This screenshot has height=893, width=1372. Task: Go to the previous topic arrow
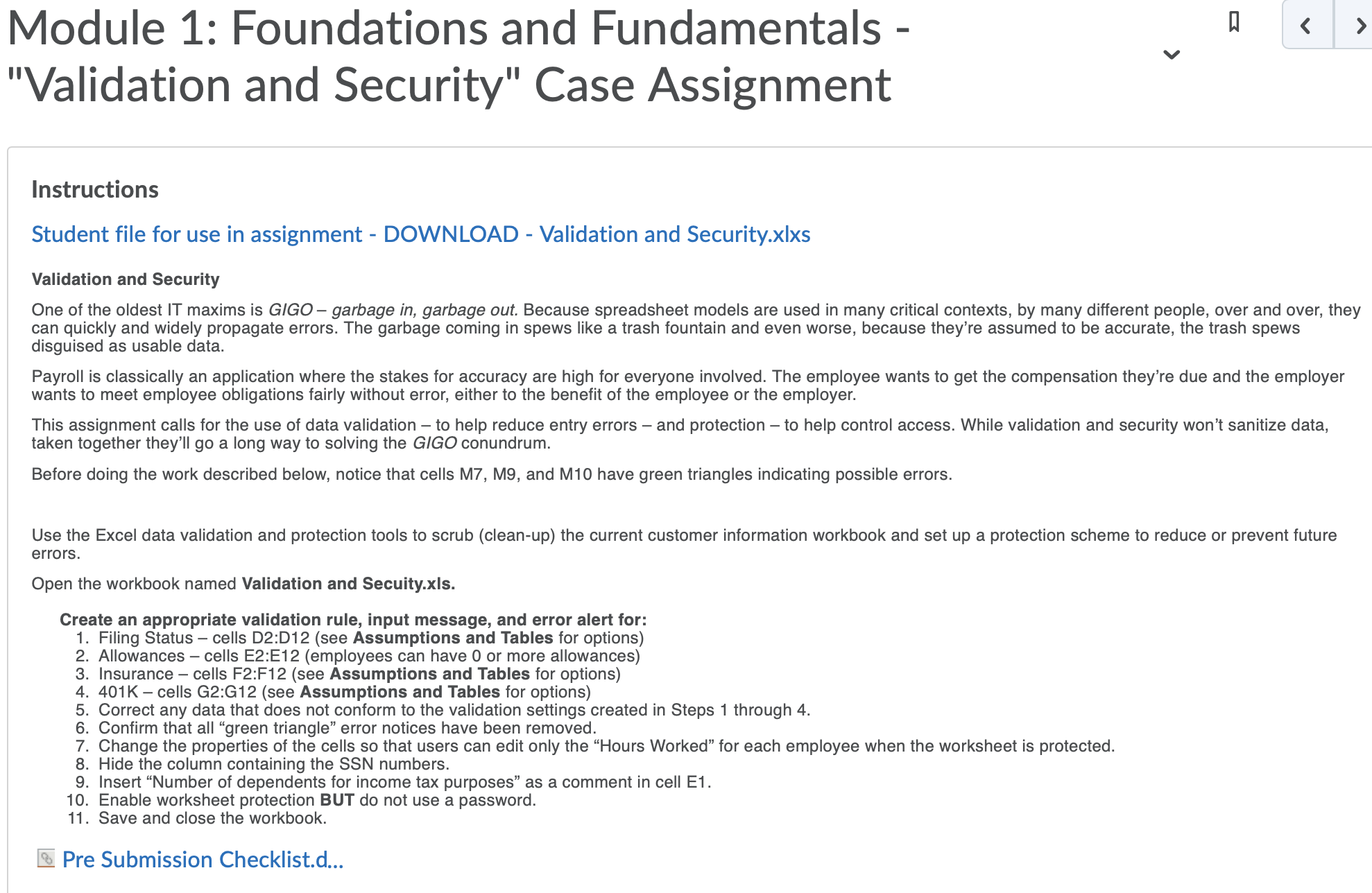pos(1307,25)
